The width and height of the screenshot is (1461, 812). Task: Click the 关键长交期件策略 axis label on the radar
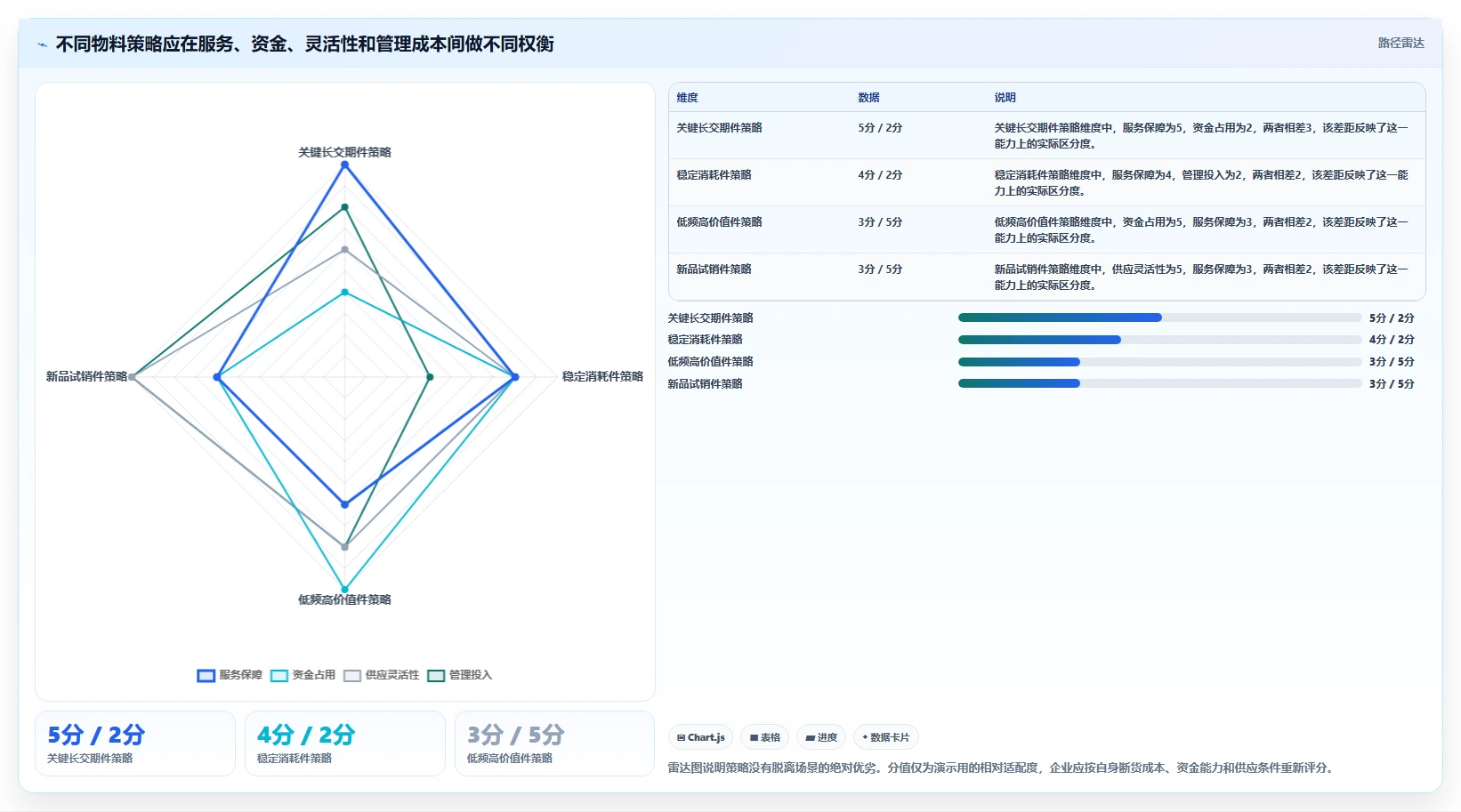click(344, 152)
